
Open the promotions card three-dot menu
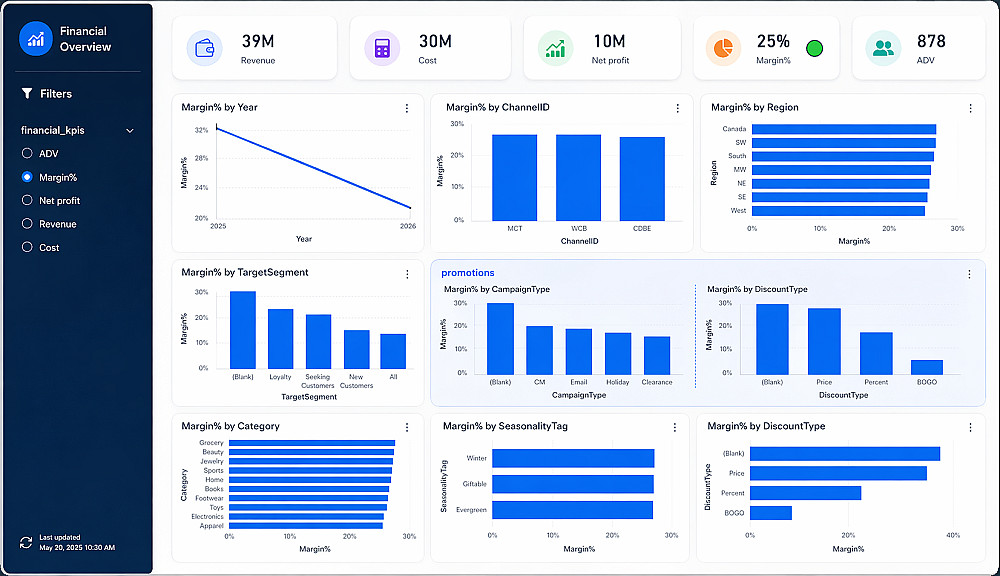pos(969,274)
